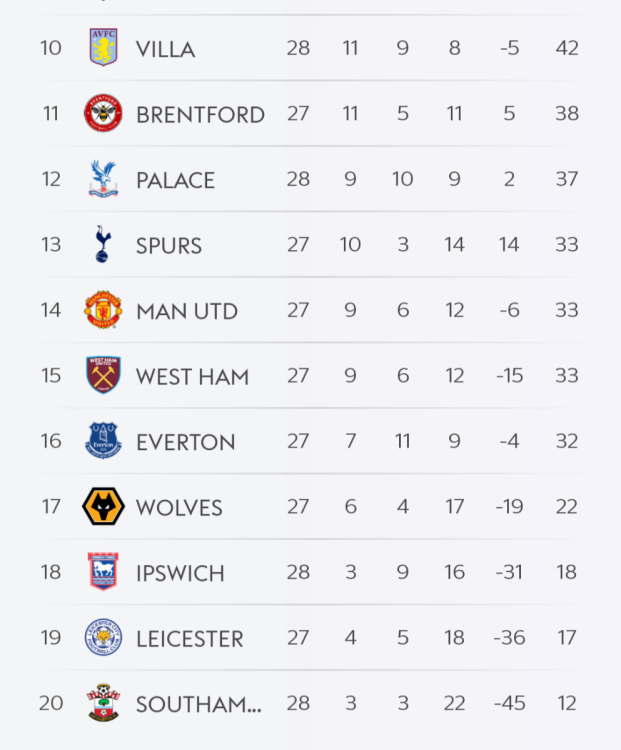Screen dimensions: 621x750
Task: Click Leicester's points total of 17
Action: [x=567, y=638]
